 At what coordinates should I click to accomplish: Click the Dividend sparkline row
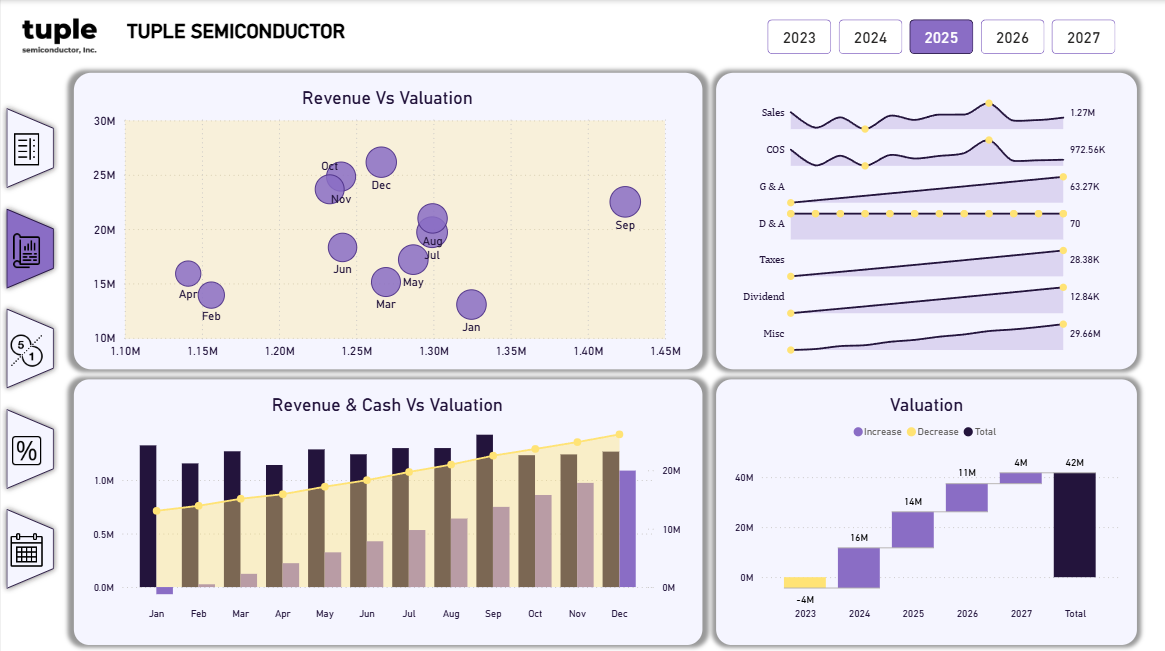coord(927,299)
